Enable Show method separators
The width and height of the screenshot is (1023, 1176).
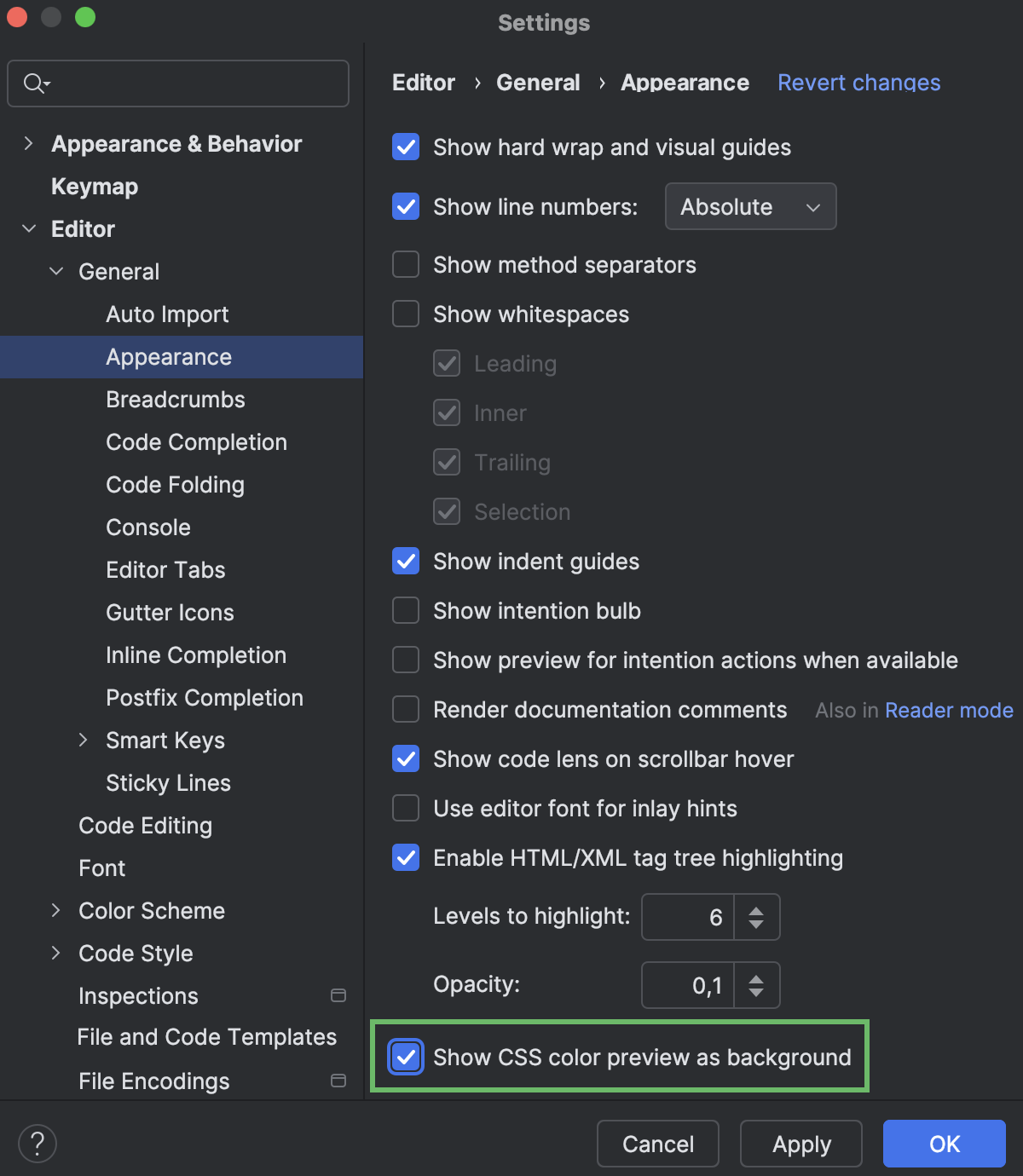(405, 264)
